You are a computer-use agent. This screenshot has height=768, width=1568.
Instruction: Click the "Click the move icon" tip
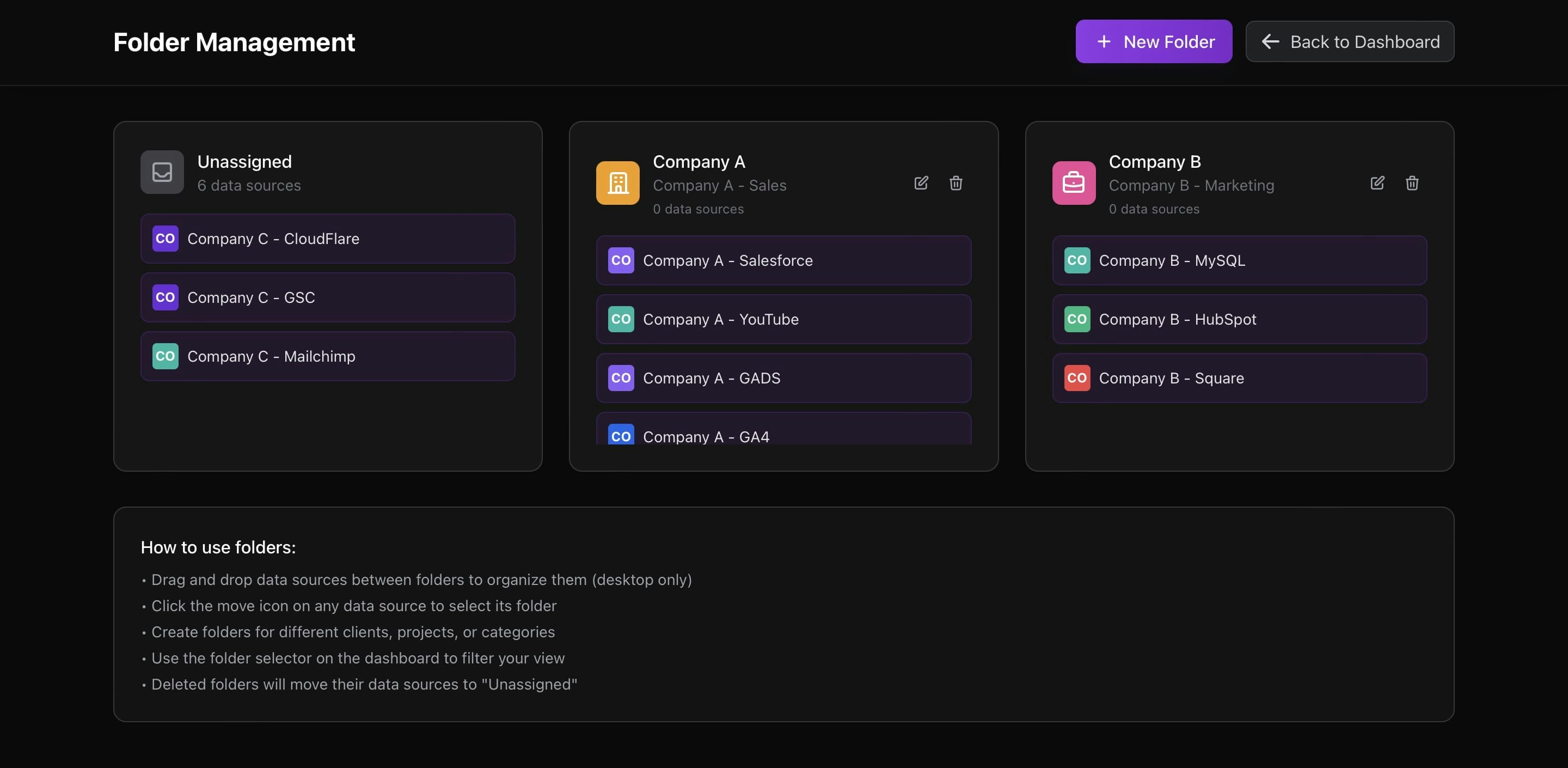point(354,606)
